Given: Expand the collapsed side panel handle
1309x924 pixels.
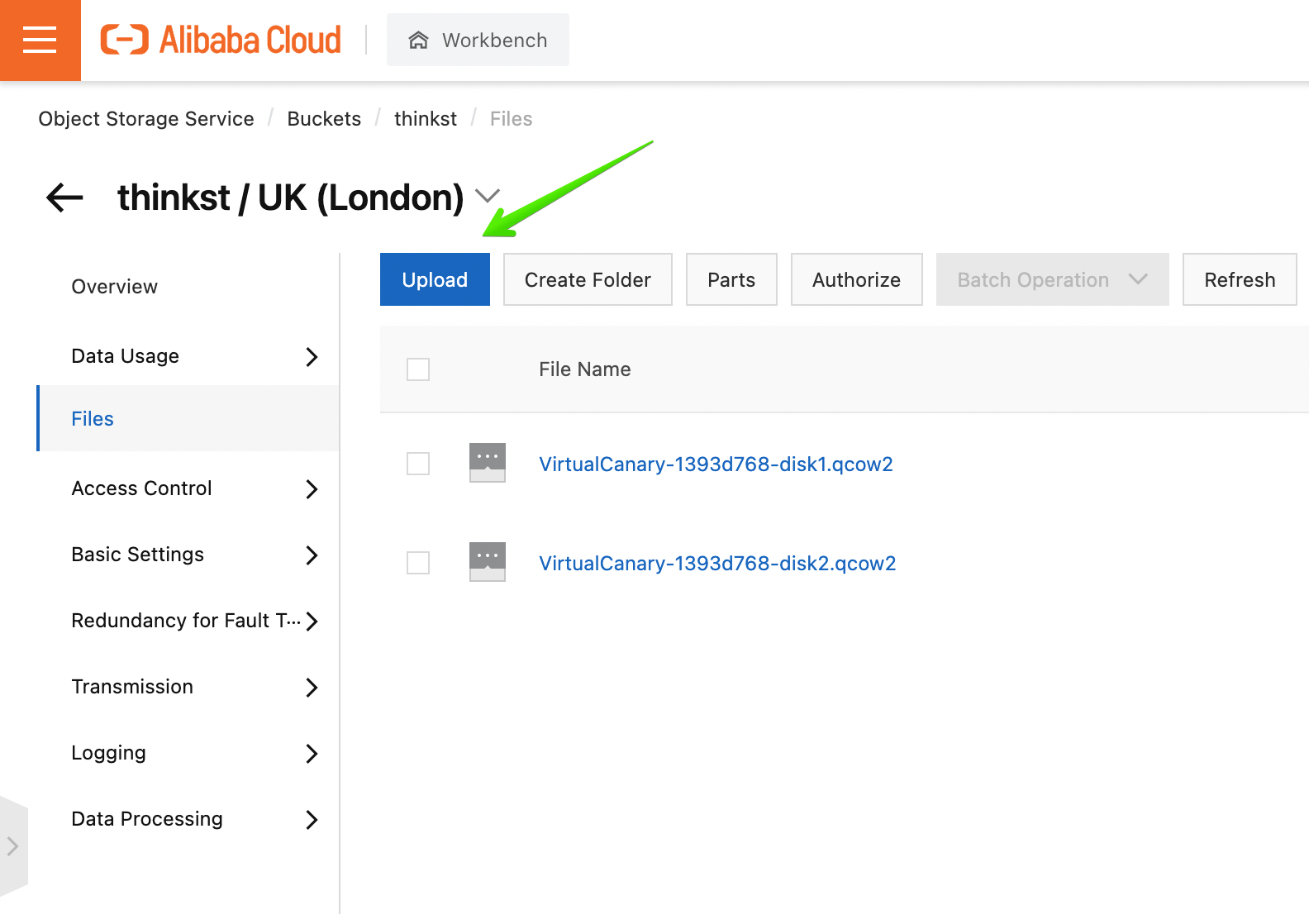Looking at the screenshot, I should click(13, 845).
